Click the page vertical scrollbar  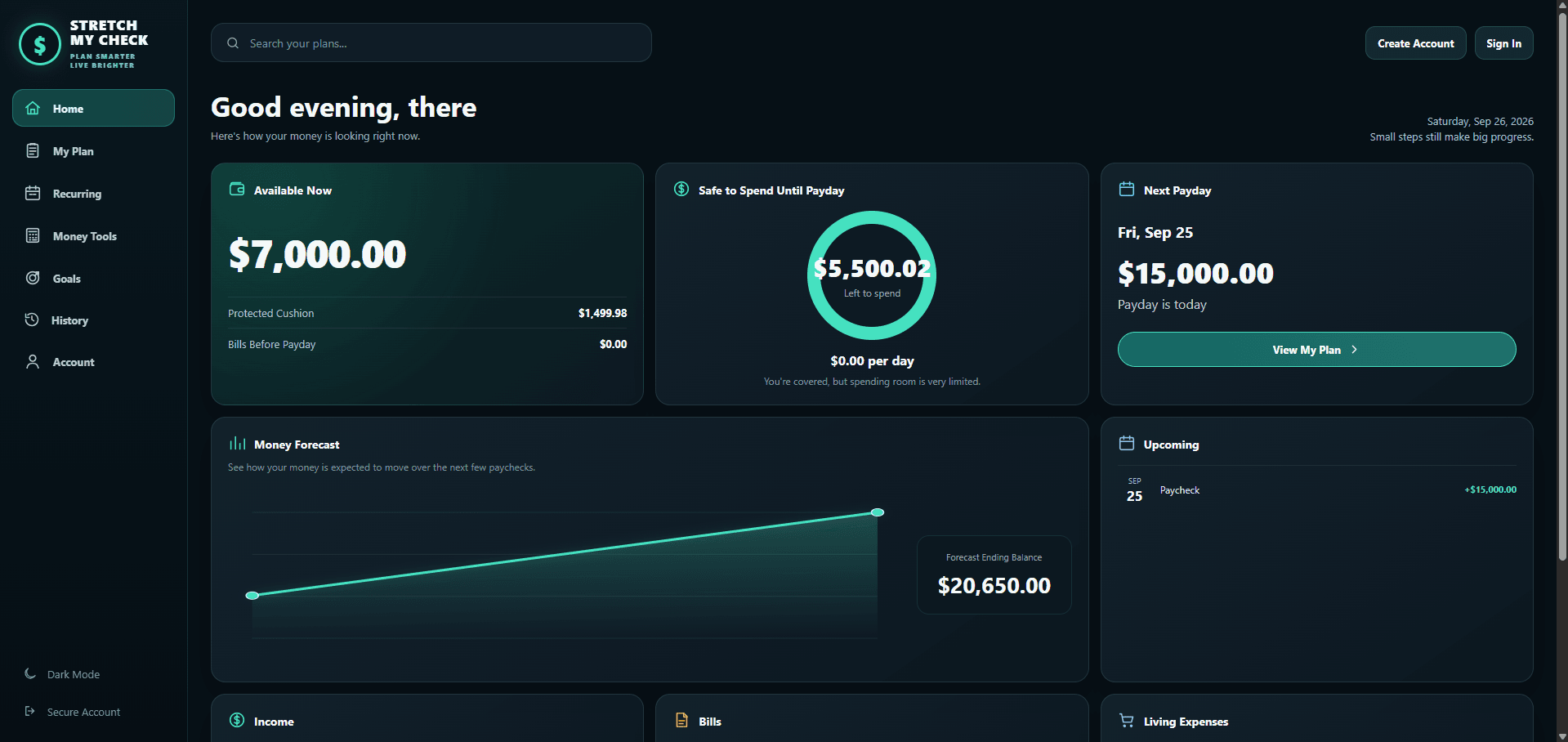pyautogui.click(x=1562, y=286)
